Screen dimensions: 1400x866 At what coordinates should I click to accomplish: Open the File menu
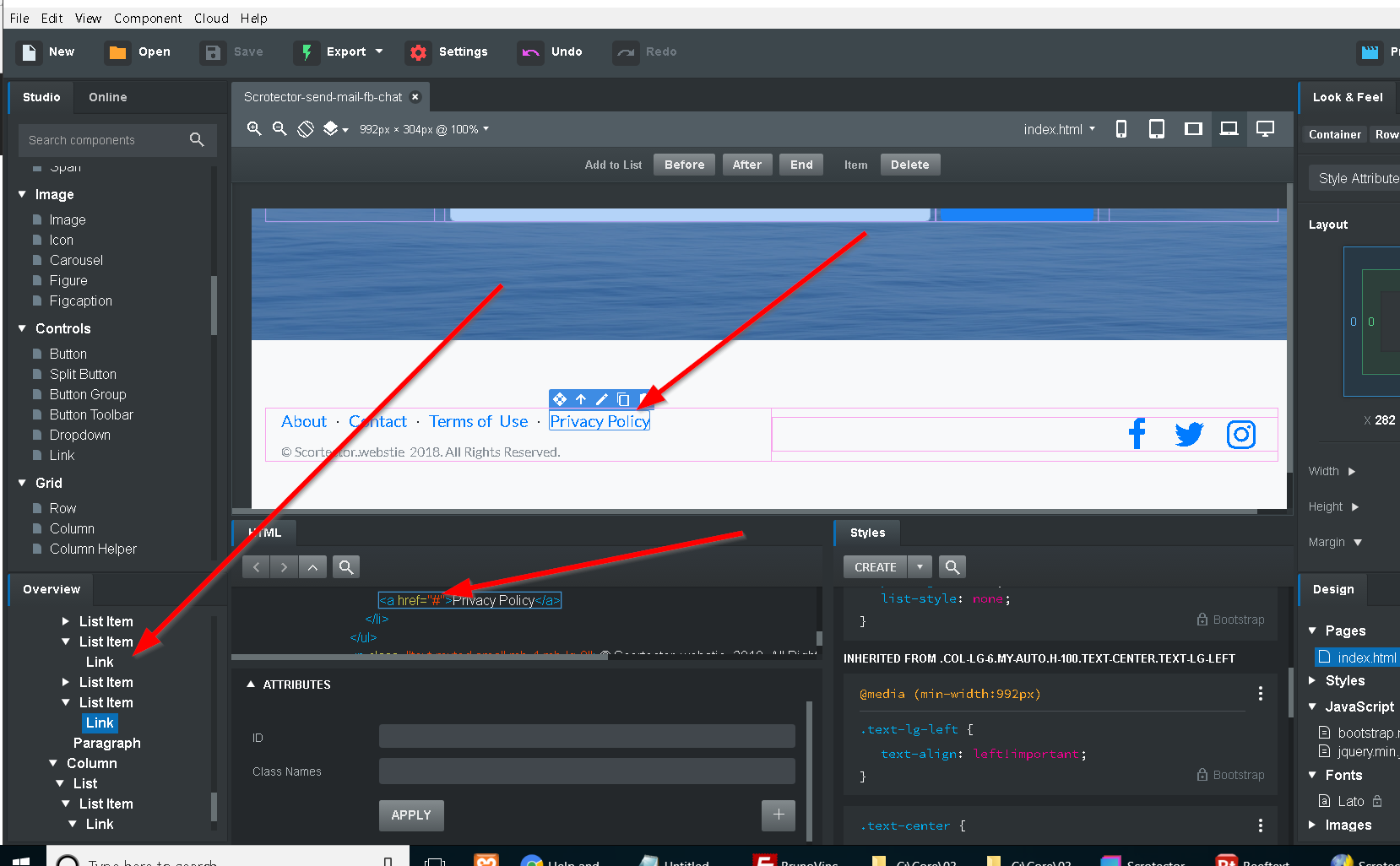19,18
